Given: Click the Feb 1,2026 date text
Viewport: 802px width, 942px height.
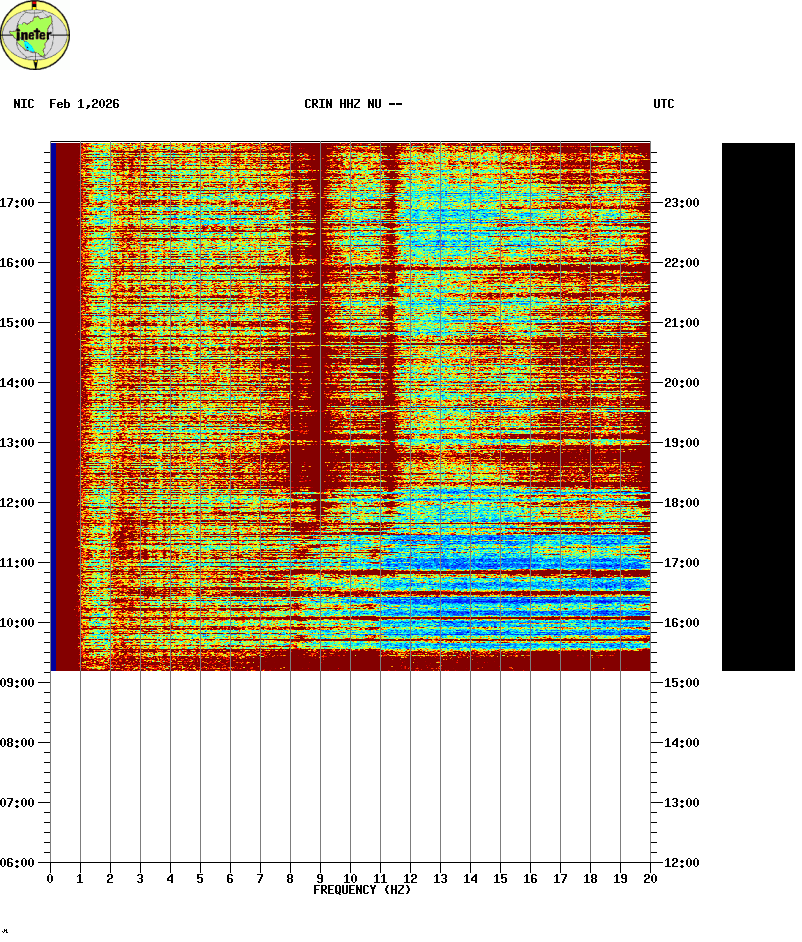Looking at the screenshot, I should point(84,104).
